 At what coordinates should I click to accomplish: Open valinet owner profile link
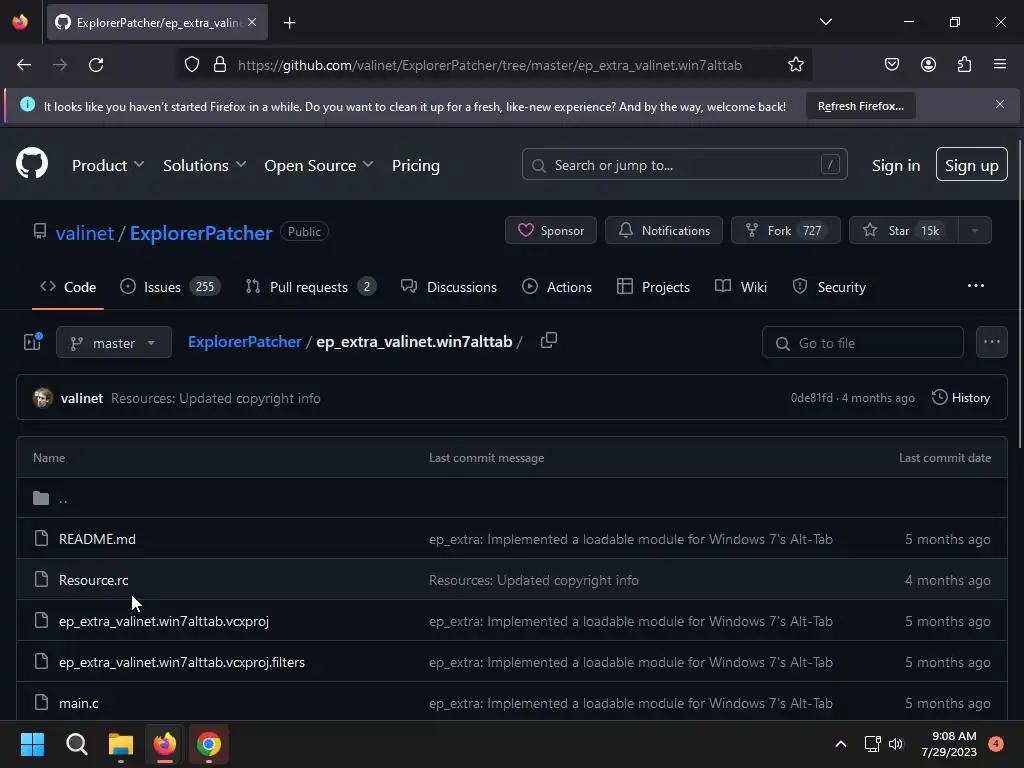84,233
